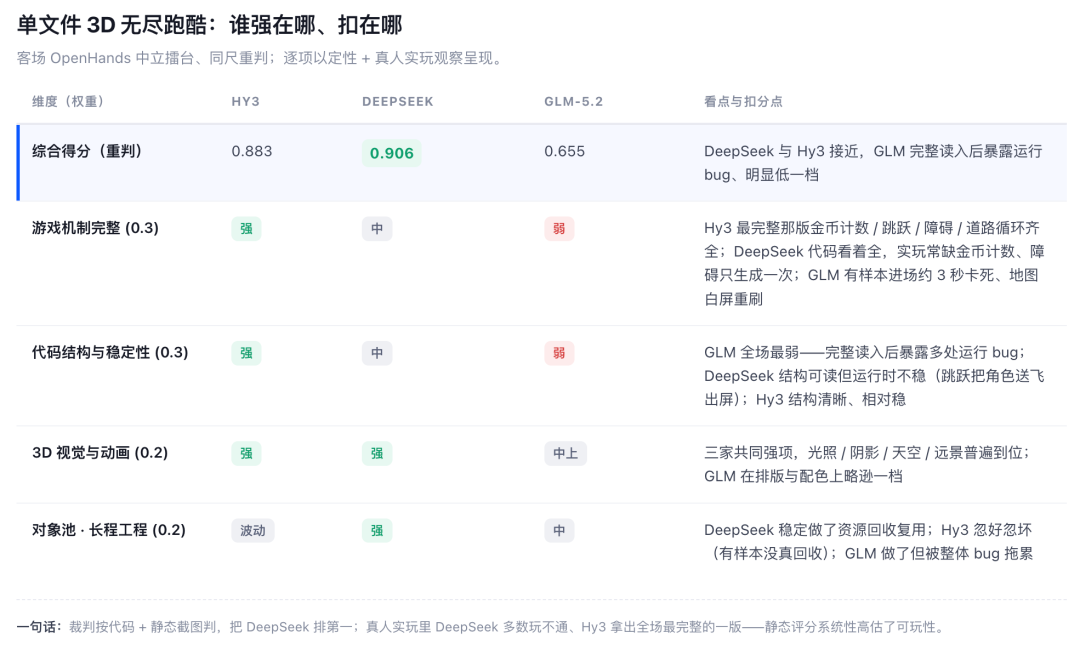Screen dimensions: 1080x661
Task: Click the subtitle starting "客场 OpenHands 中立擂台"
Action: tap(261, 59)
